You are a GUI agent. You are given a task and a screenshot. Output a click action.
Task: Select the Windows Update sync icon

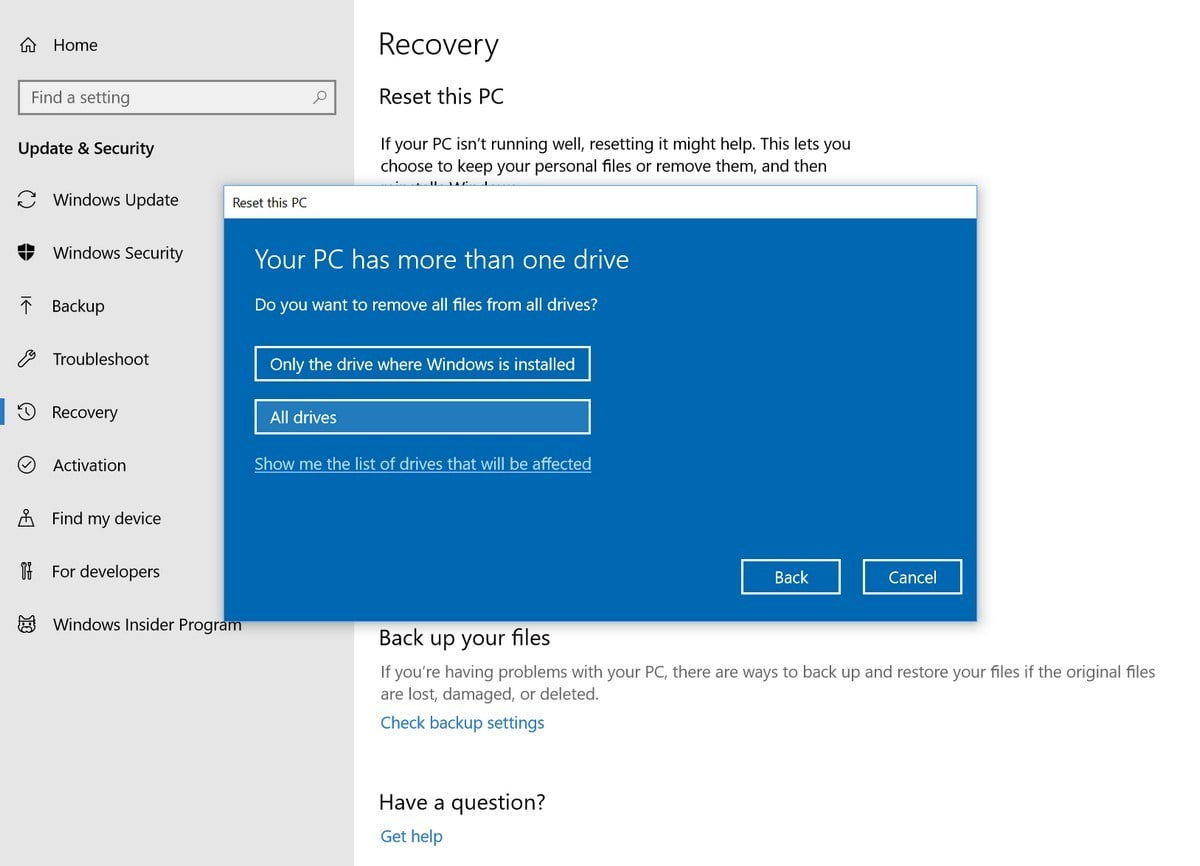[x=28, y=199]
